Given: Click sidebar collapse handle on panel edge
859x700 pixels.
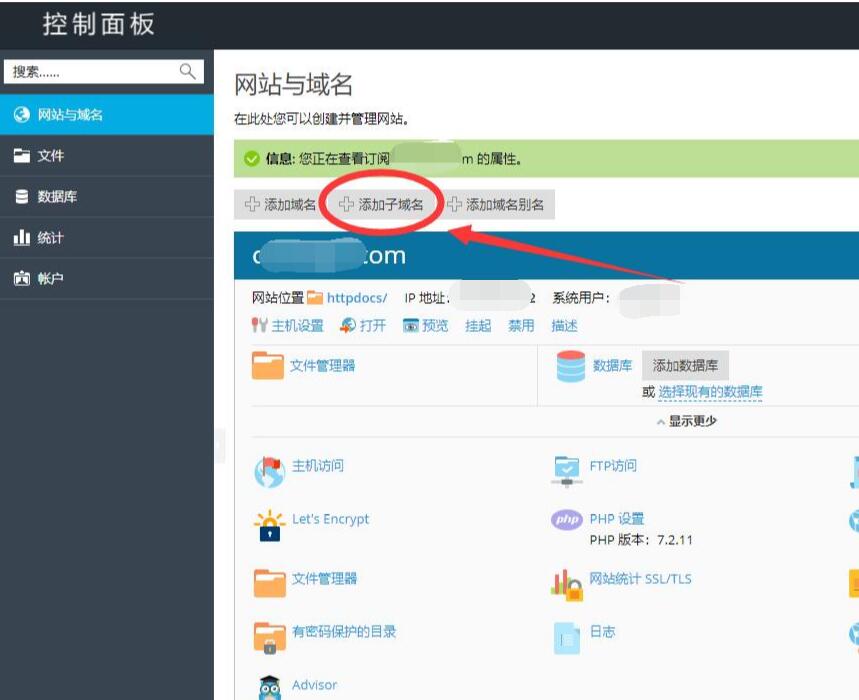Looking at the screenshot, I should 220,446.
